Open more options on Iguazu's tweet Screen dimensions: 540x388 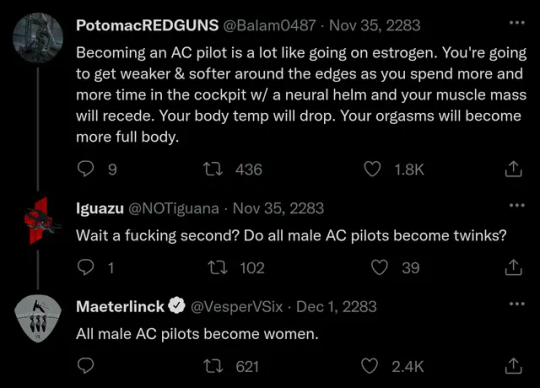click(517, 206)
